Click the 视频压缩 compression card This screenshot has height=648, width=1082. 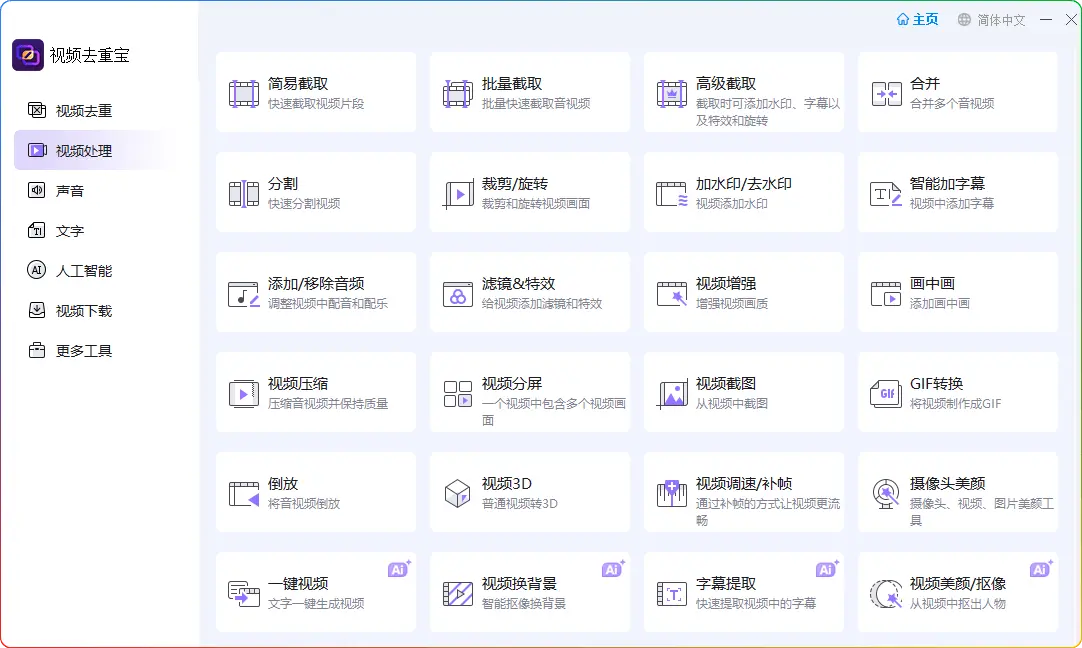(x=315, y=392)
